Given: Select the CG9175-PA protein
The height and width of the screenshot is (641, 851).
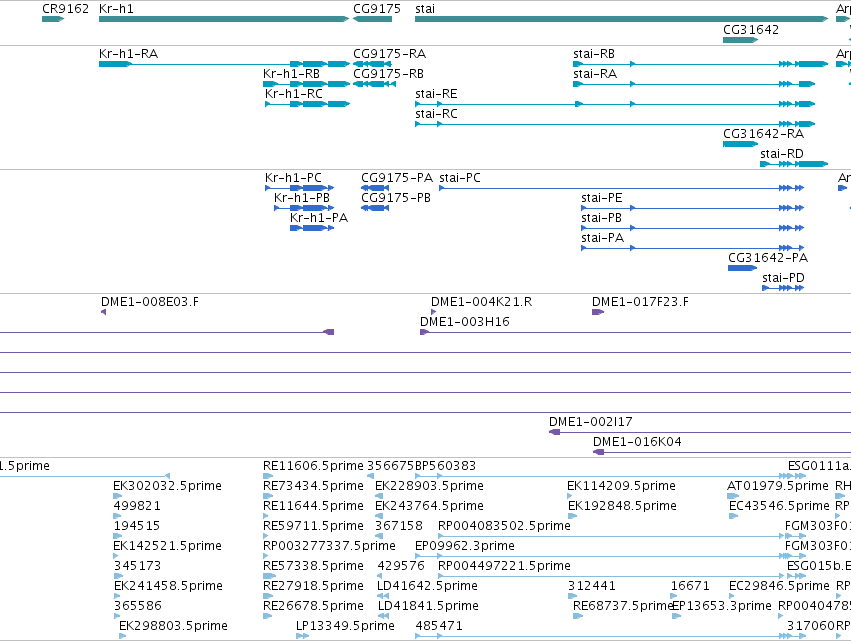Looking at the screenshot, I should 375,188.
